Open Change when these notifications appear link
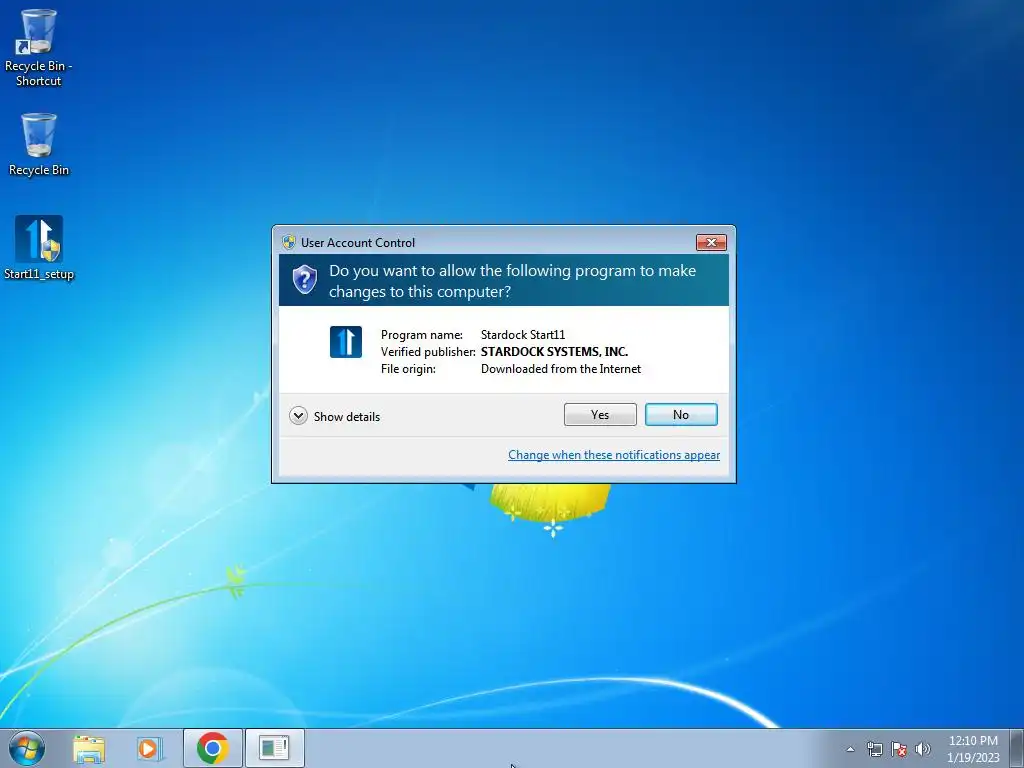 614,455
